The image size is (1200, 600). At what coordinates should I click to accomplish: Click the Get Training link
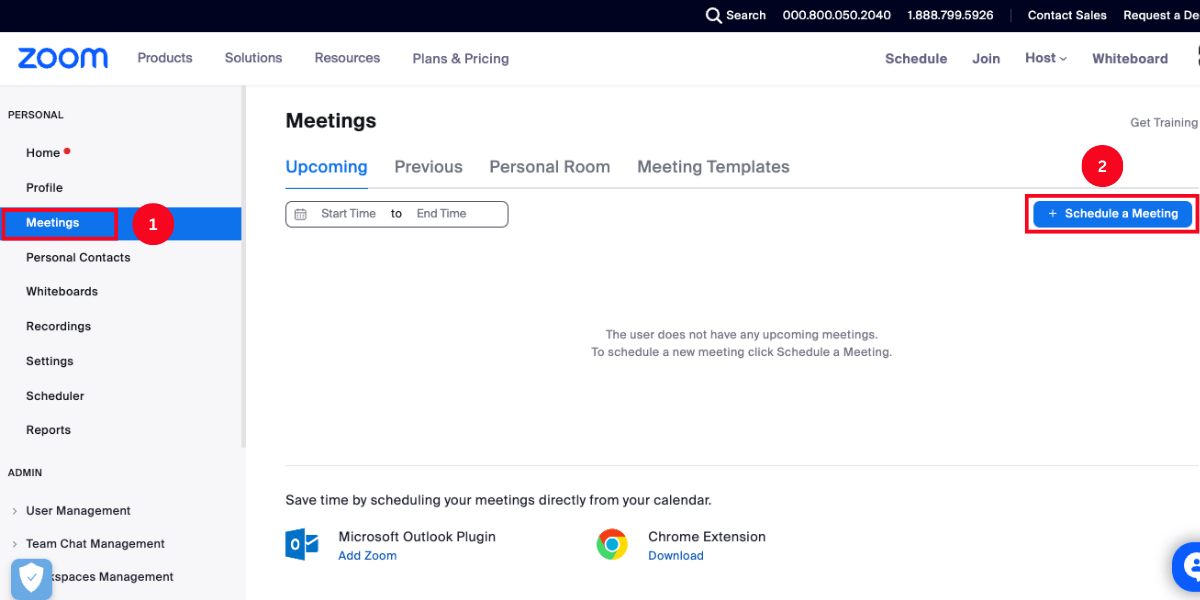(x=1164, y=123)
